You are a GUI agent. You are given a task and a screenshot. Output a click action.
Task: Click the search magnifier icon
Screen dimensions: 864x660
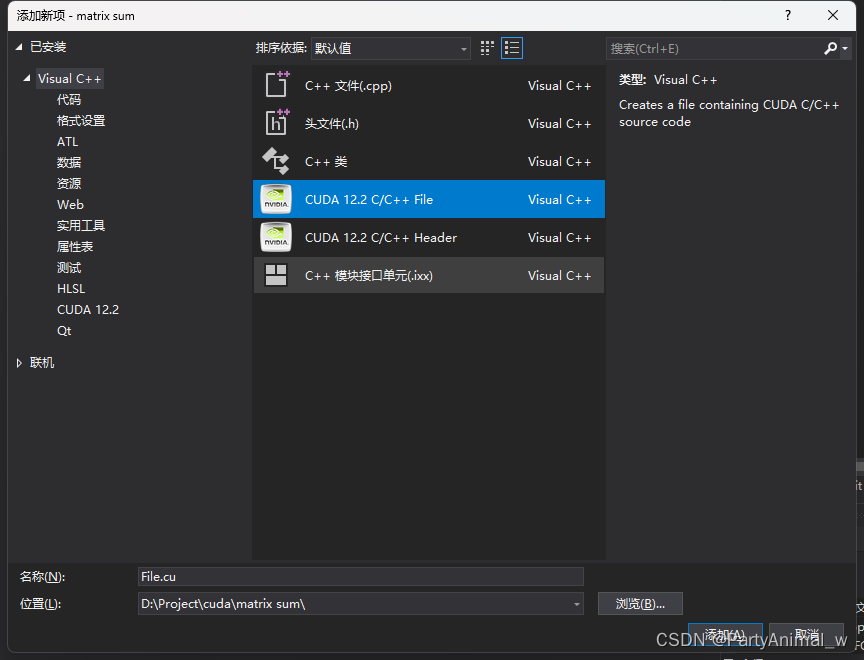tap(830, 48)
